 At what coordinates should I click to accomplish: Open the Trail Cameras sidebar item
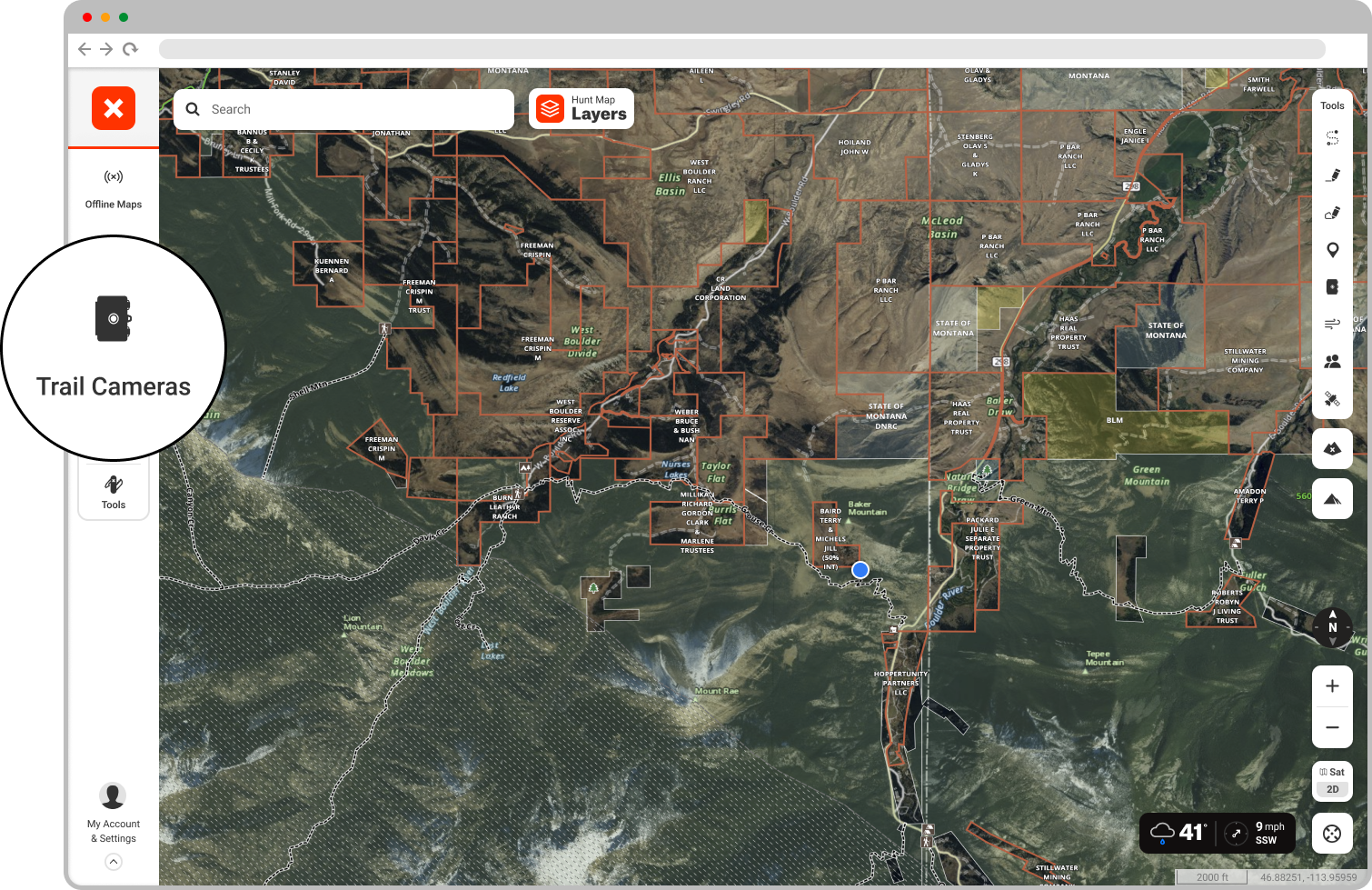click(114, 348)
